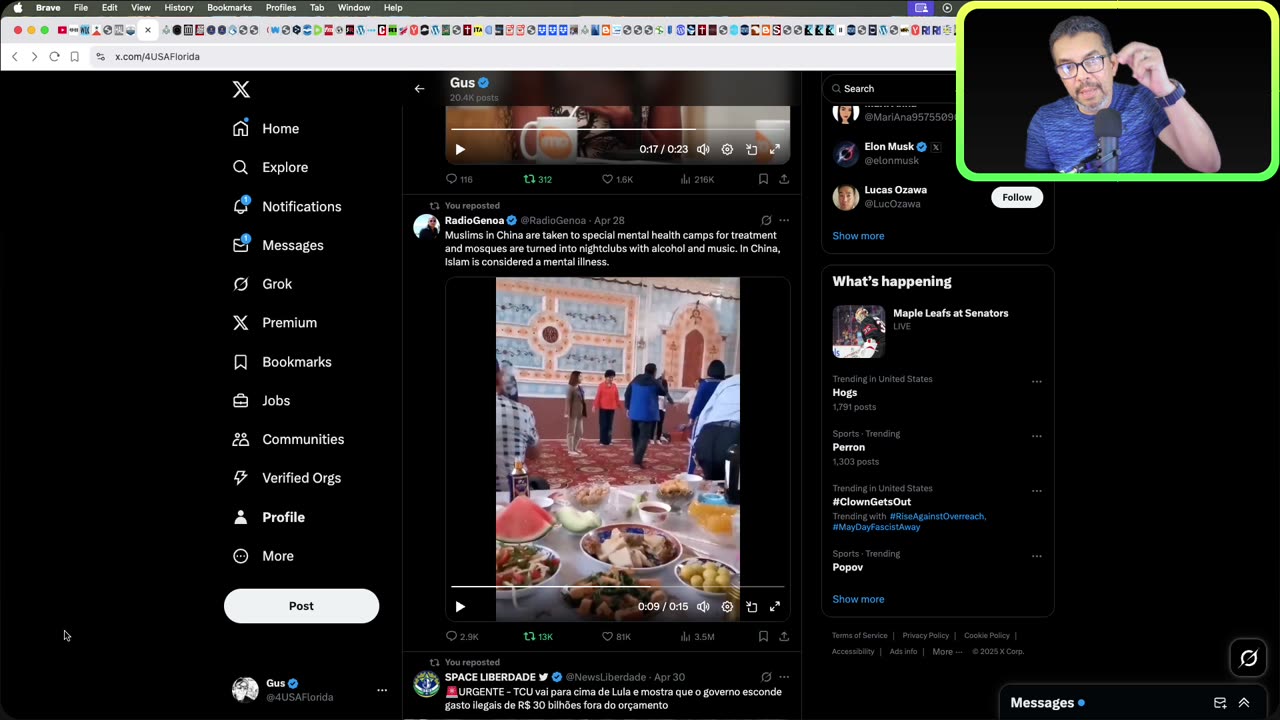Open picture-in-picture on the RadioGenoa video

point(751,606)
